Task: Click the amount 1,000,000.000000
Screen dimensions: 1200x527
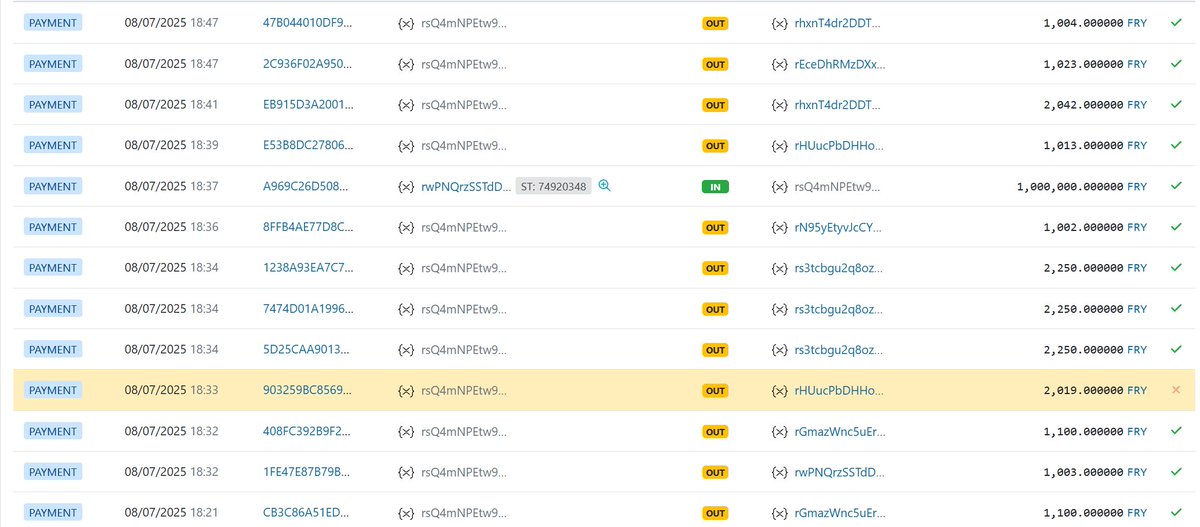Action: click(x=1070, y=186)
